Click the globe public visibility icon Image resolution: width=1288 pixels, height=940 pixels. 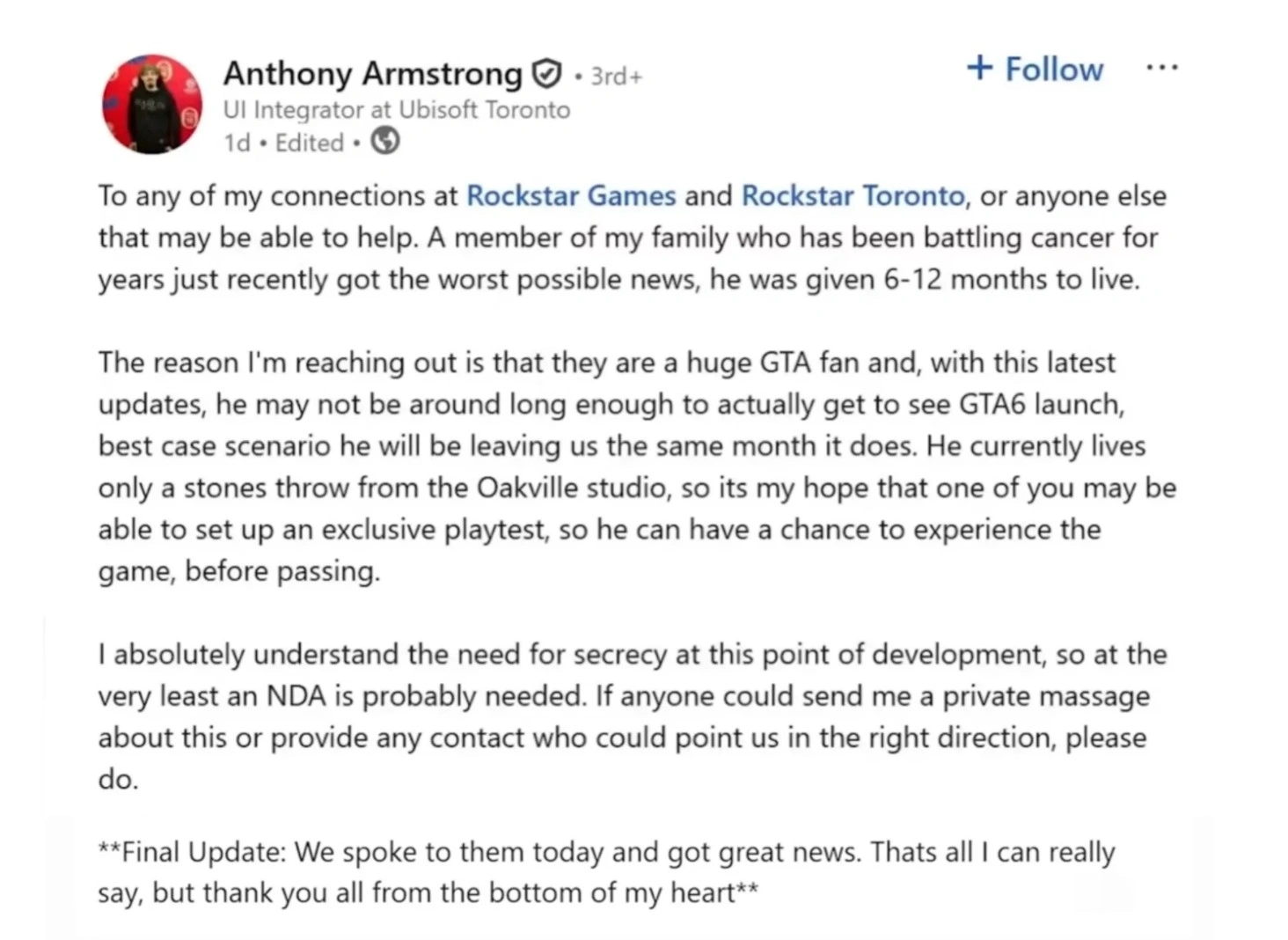coord(384,141)
